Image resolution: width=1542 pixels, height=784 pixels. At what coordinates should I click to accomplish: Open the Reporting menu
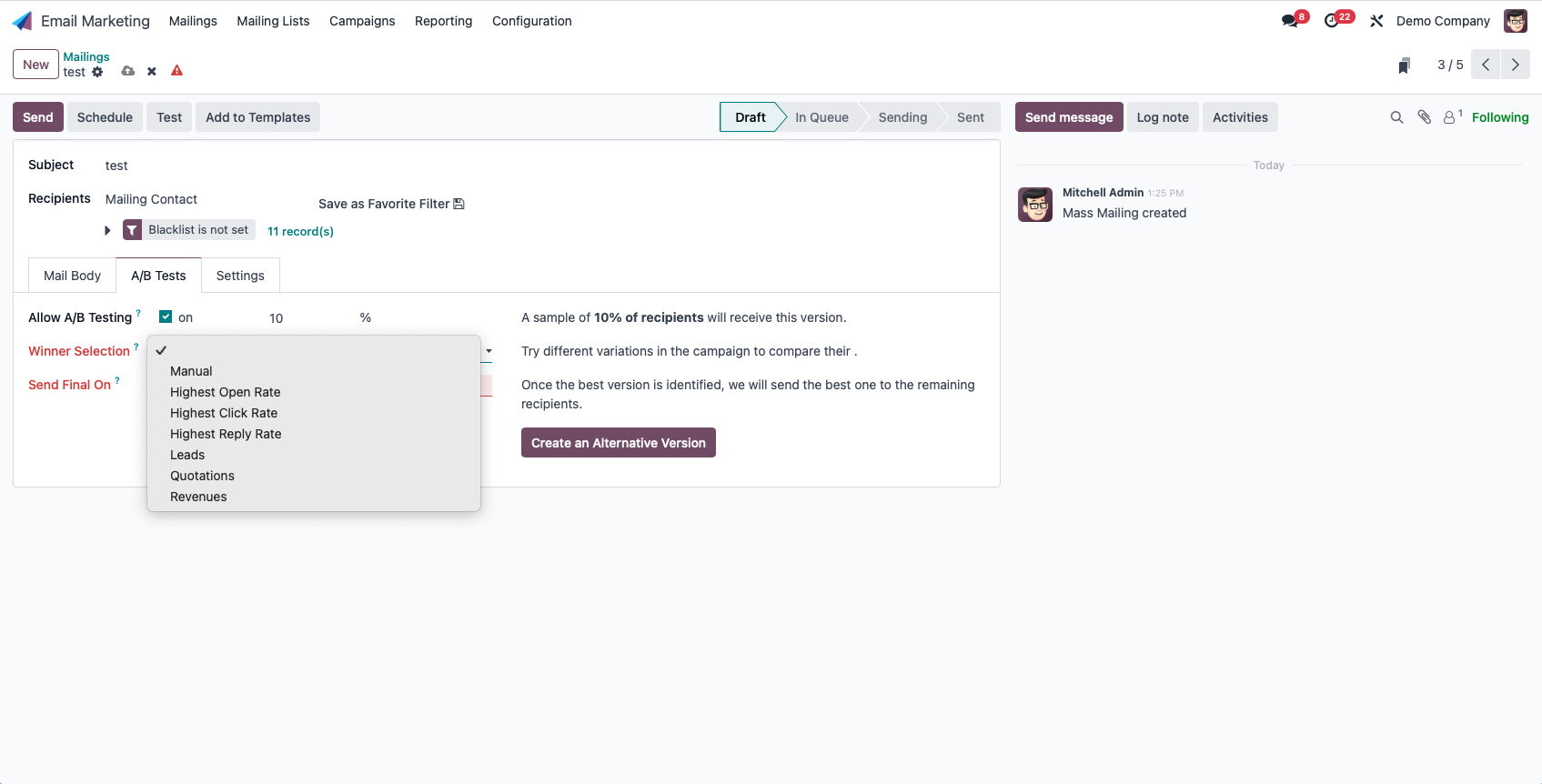(443, 21)
